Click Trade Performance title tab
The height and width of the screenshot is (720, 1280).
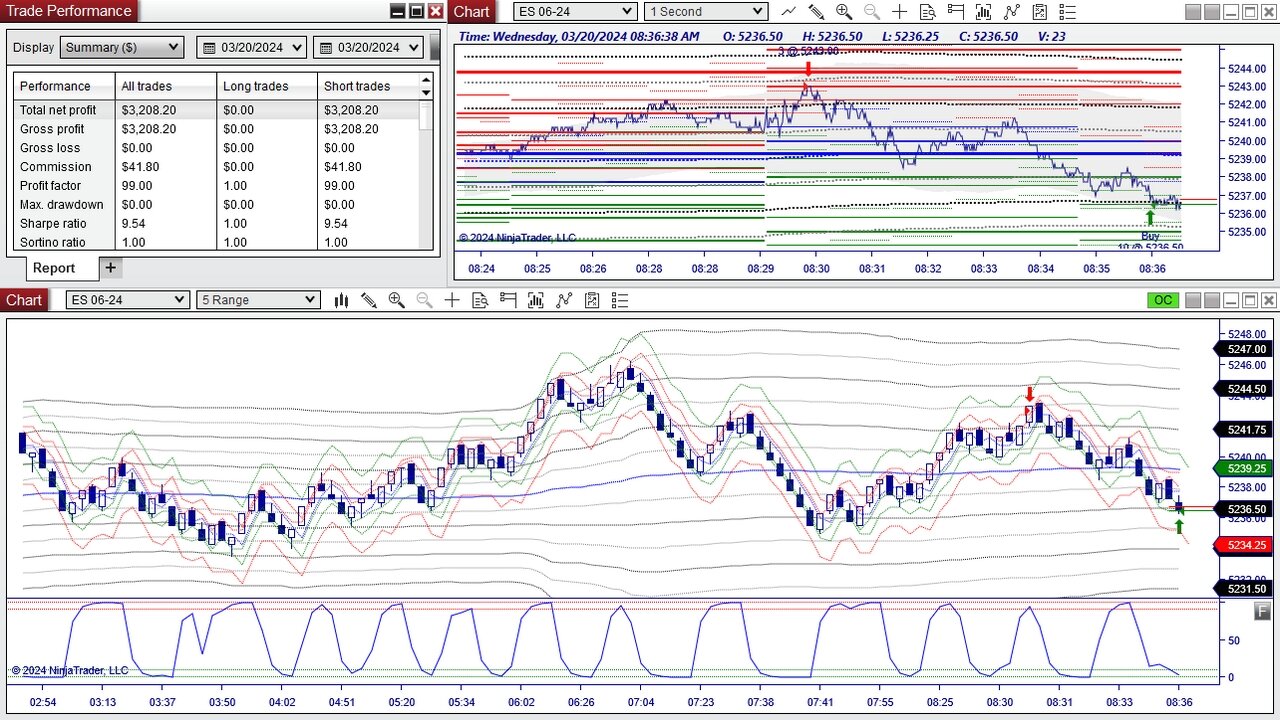(x=69, y=11)
